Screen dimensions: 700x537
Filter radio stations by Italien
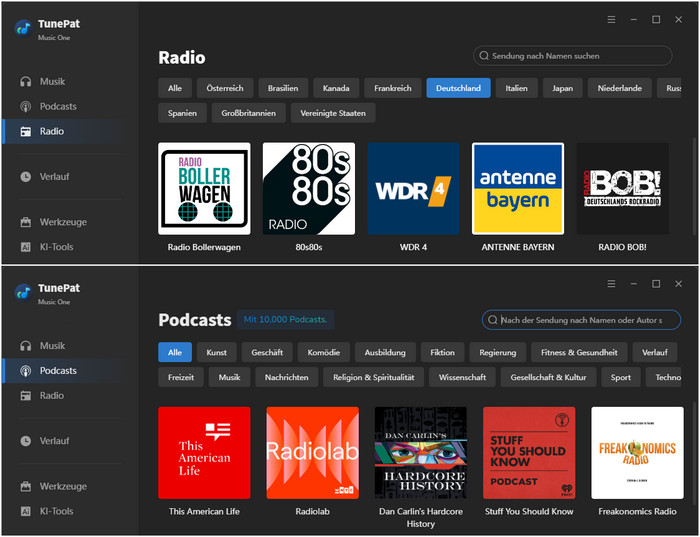tap(517, 88)
